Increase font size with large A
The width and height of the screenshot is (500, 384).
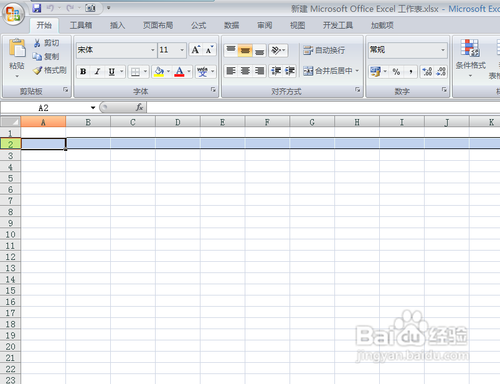click(196, 50)
